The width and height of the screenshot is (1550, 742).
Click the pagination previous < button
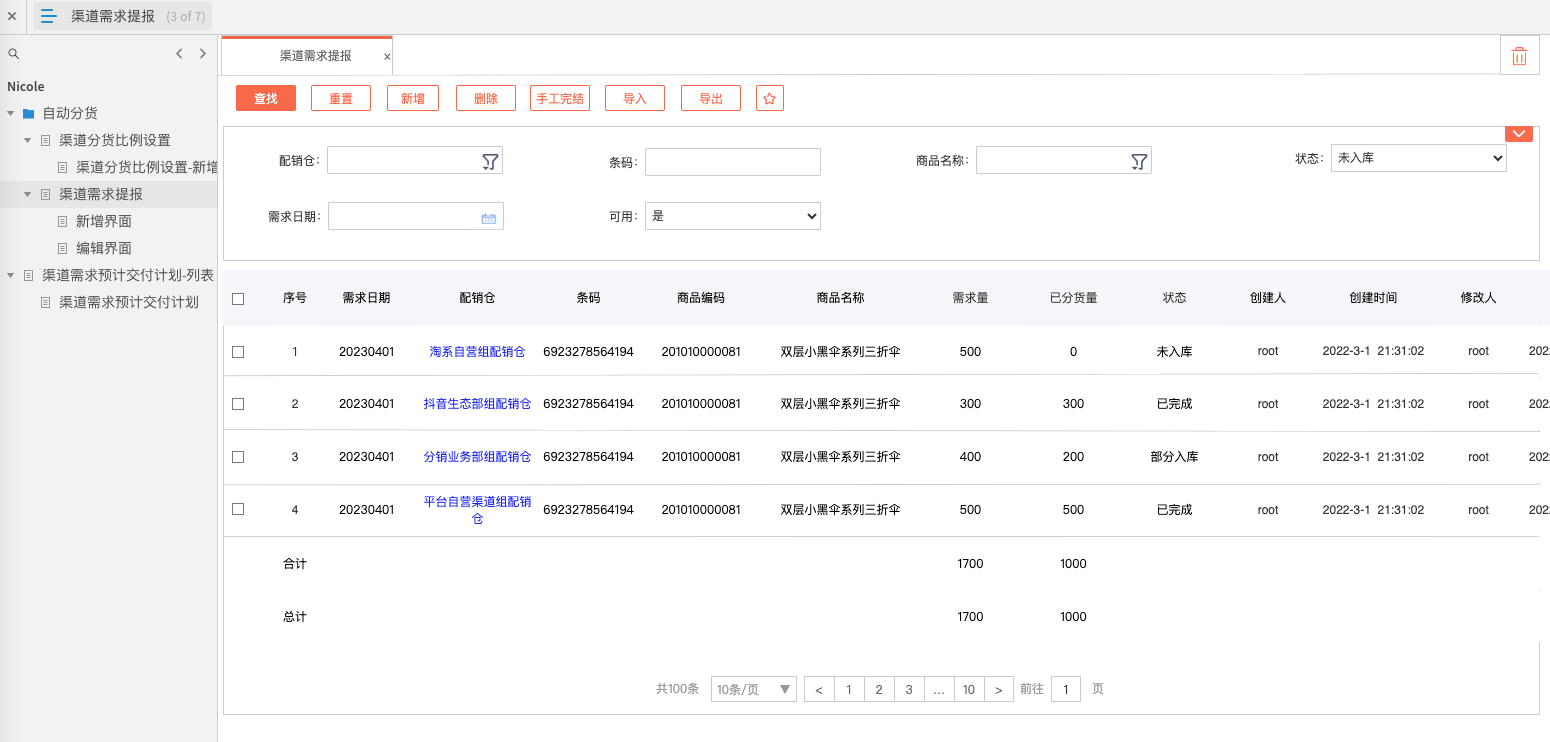point(819,689)
